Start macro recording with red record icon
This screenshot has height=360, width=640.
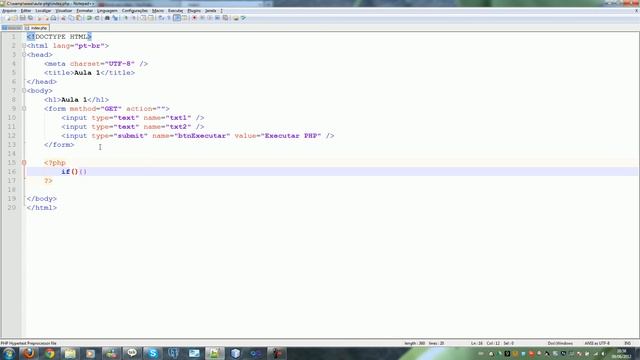[x=194, y=18]
